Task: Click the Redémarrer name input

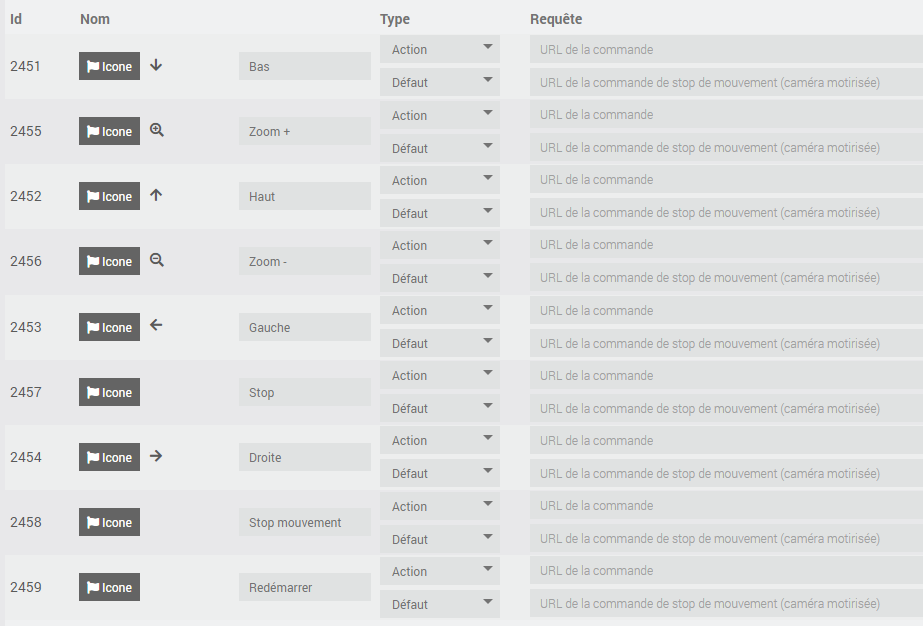Action: click(x=305, y=587)
